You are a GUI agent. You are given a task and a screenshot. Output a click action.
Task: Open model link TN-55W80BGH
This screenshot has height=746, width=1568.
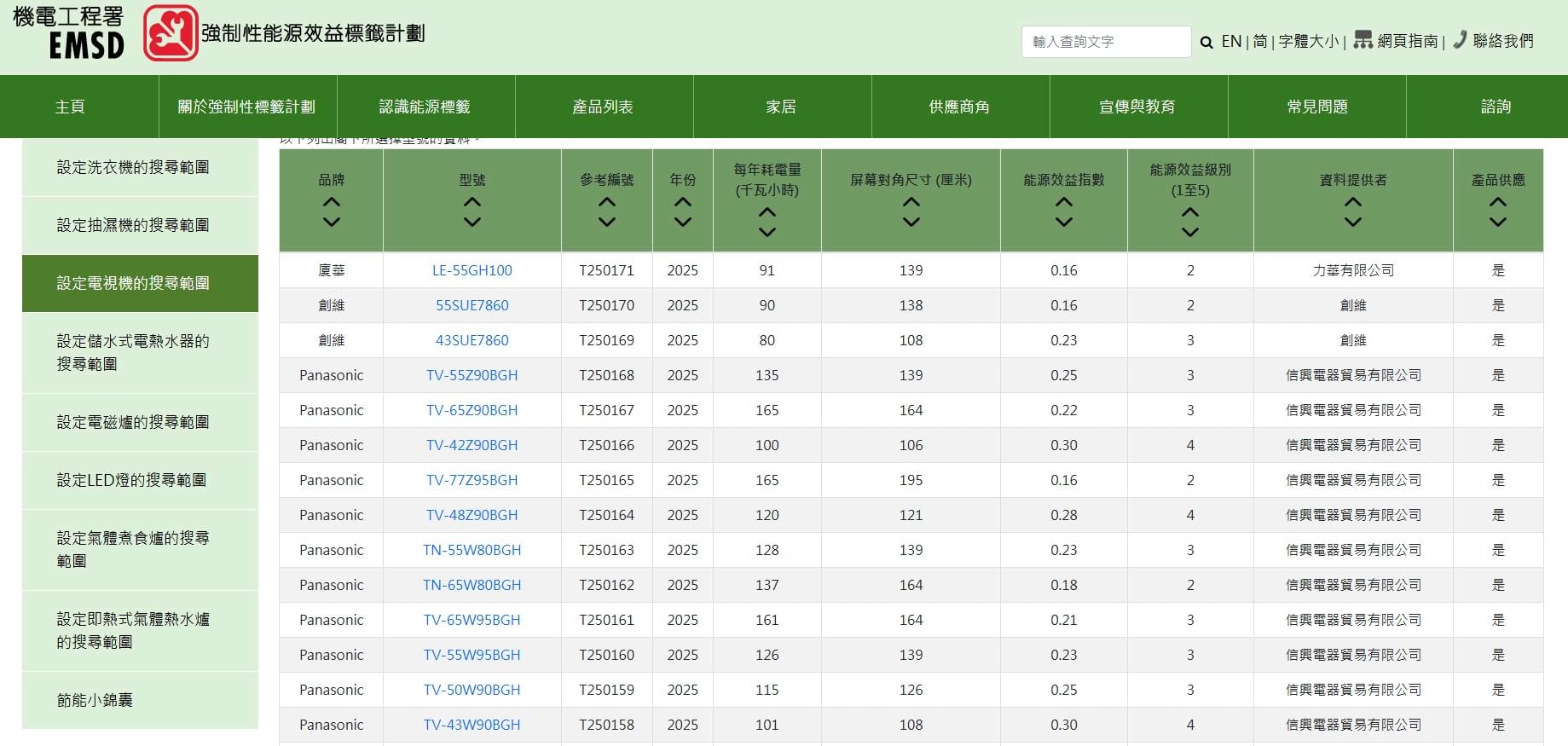[472, 550]
